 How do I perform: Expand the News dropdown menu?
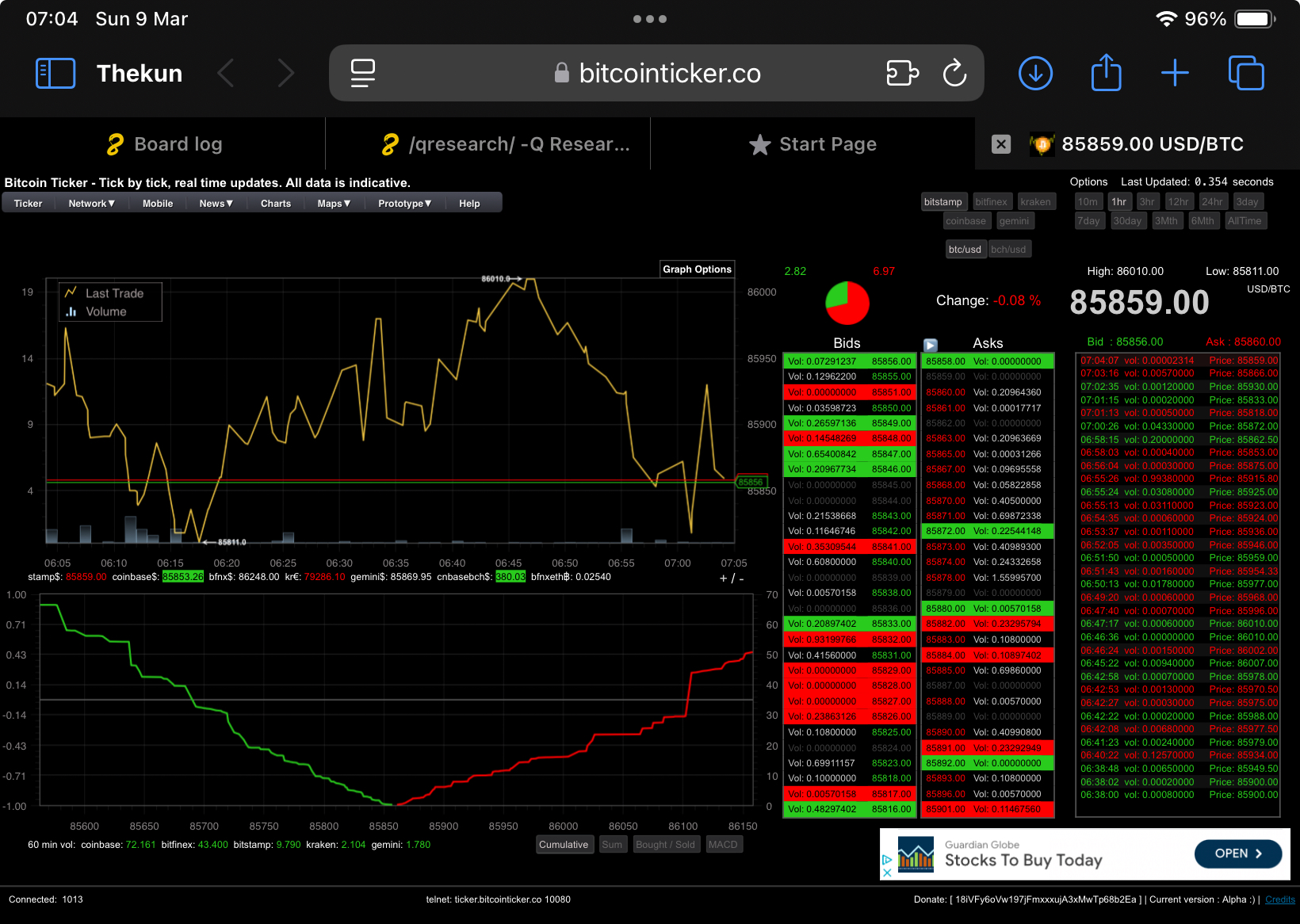point(216,204)
